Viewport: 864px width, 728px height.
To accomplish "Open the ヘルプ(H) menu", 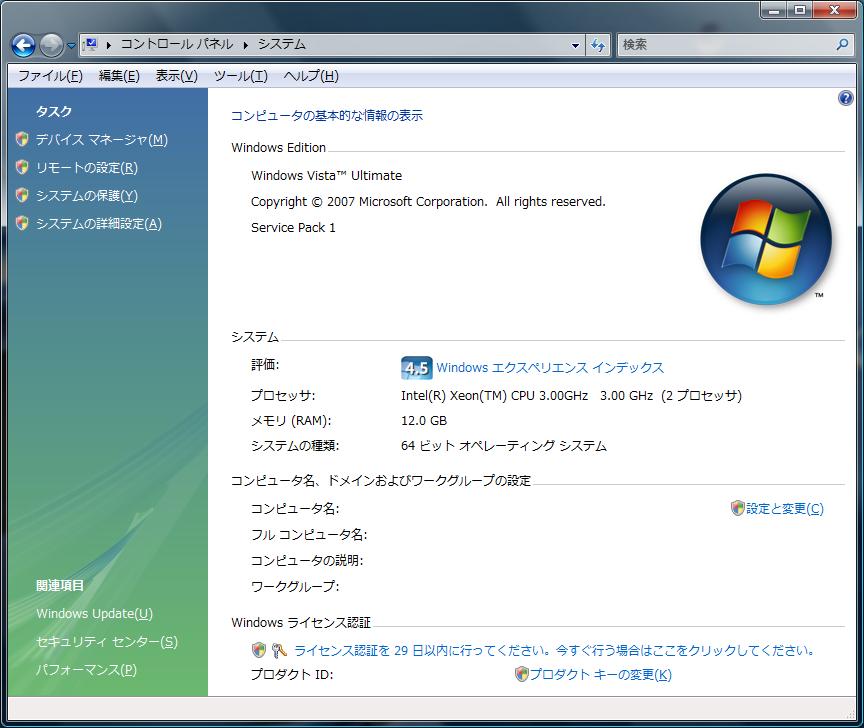I will point(311,76).
